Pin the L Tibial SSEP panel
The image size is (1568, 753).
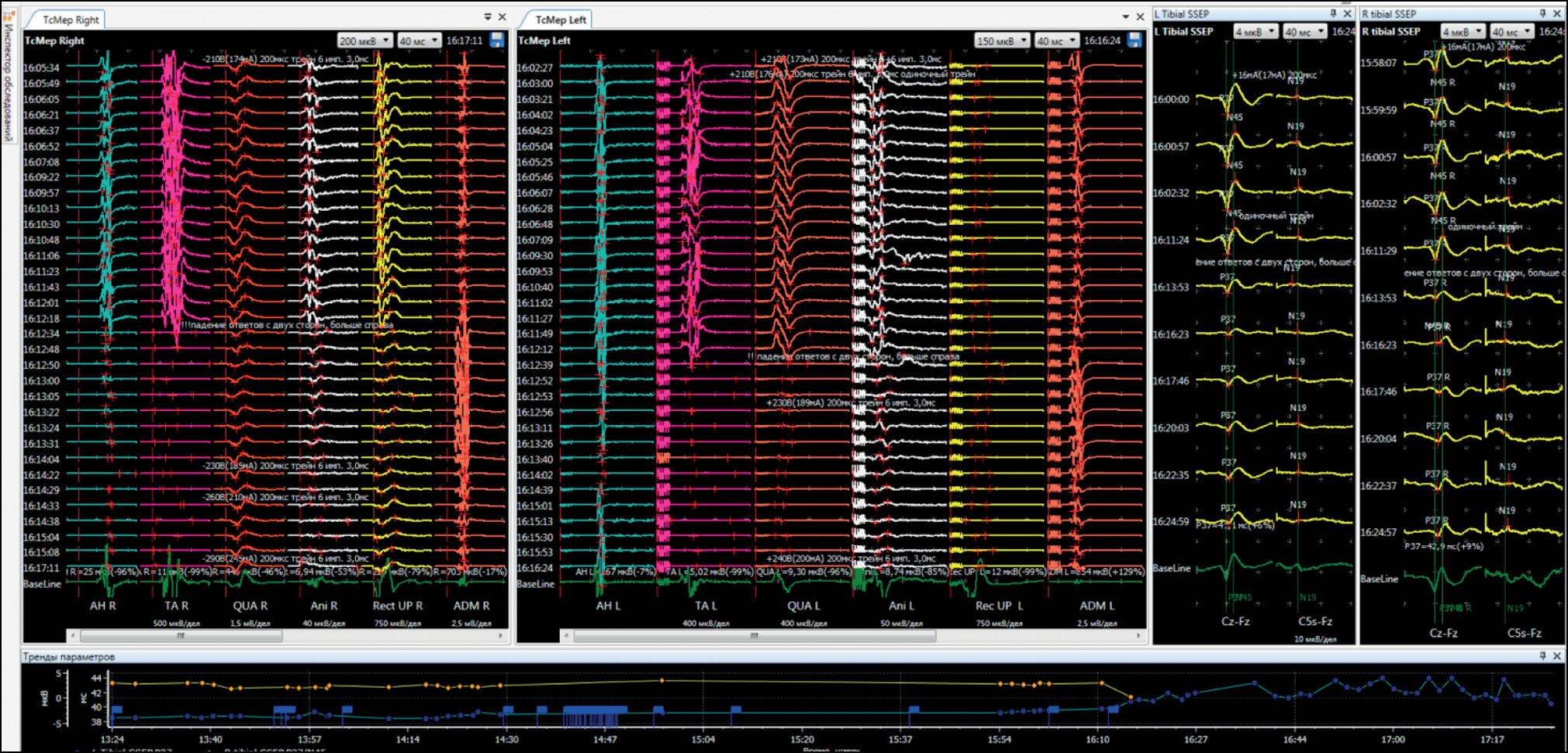click(x=1334, y=14)
